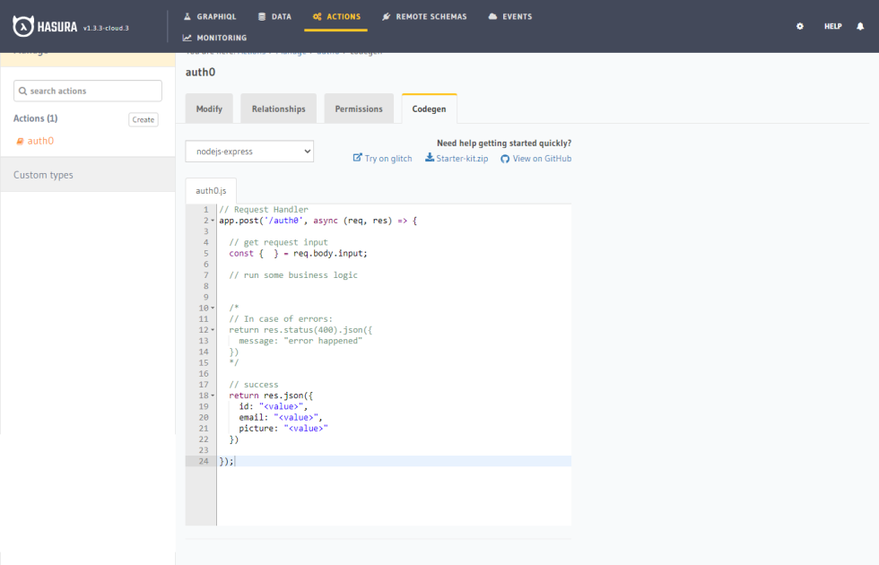This screenshot has height=565, width=879.
Task: Collapse fold arrow on line 12
Action: coord(212,330)
